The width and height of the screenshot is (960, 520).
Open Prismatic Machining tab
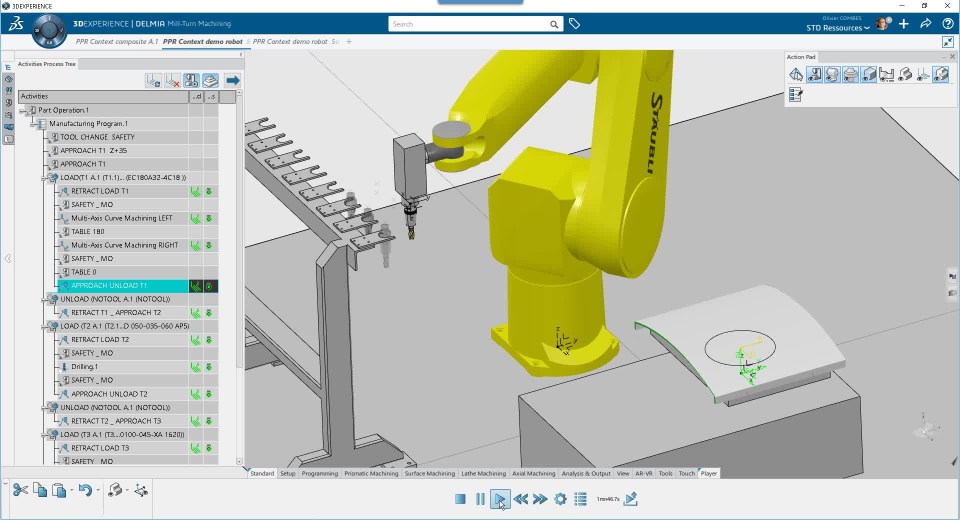[371, 473]
